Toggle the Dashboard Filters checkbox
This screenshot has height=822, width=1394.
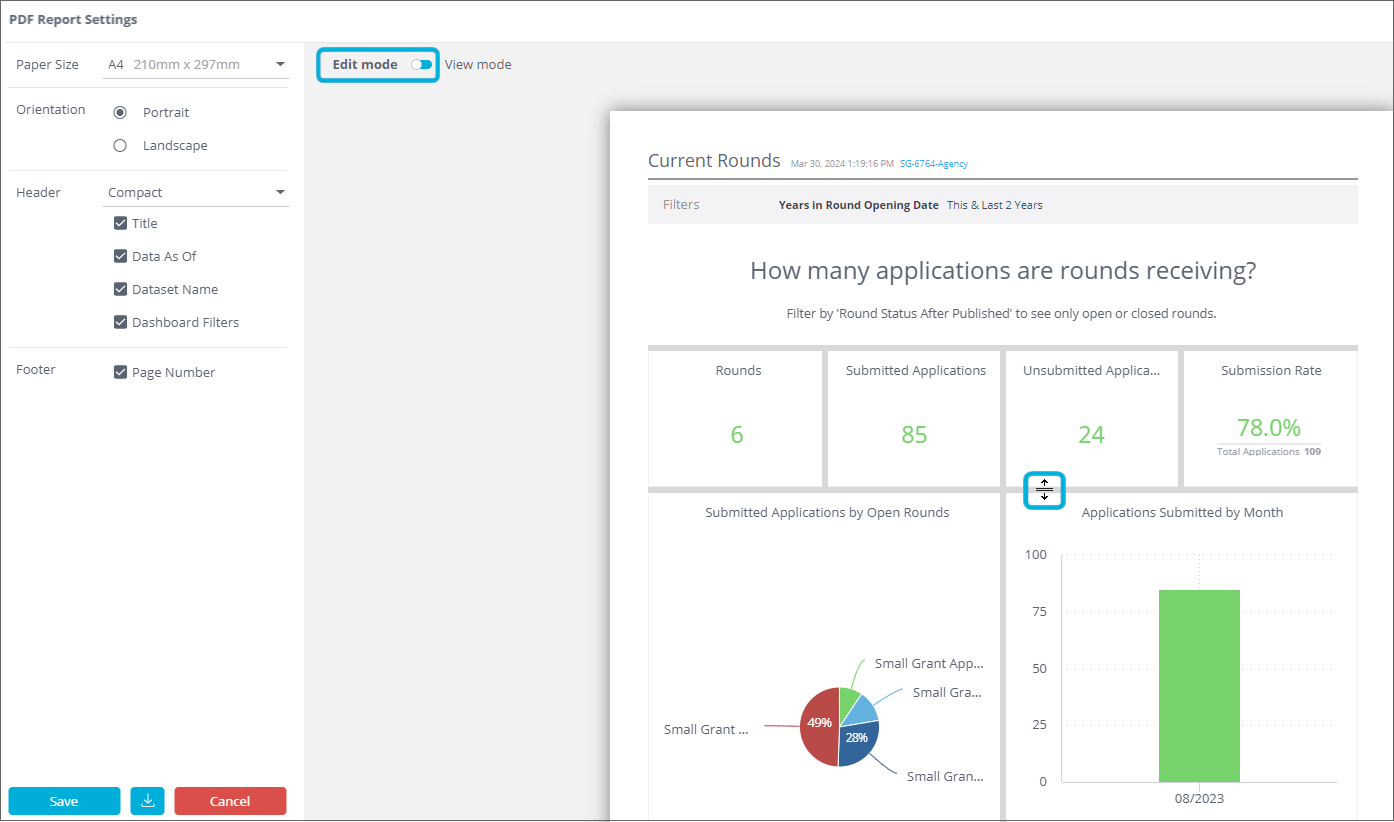coord(121,323)
